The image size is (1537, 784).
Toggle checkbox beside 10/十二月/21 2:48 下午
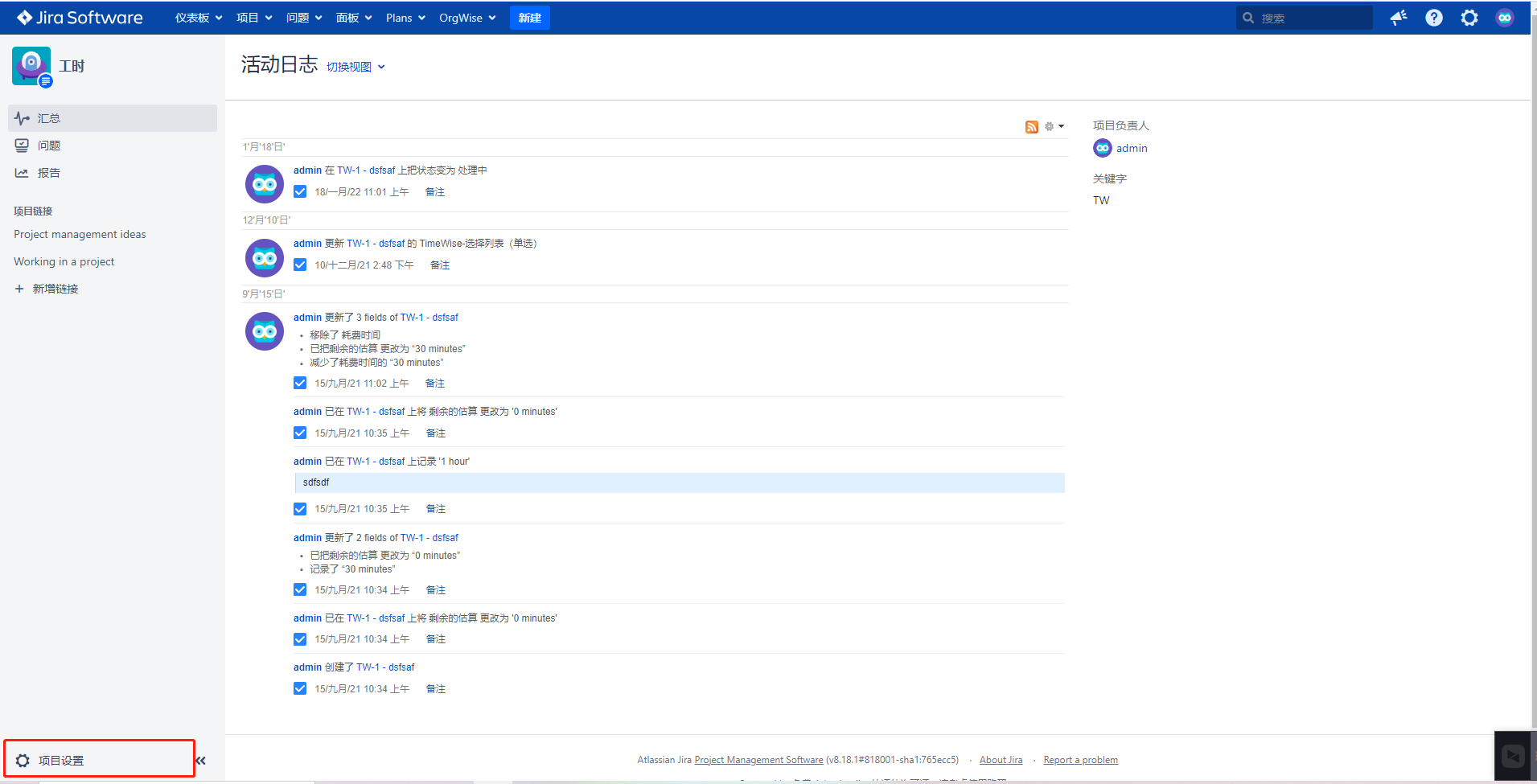tap(300, 265)
